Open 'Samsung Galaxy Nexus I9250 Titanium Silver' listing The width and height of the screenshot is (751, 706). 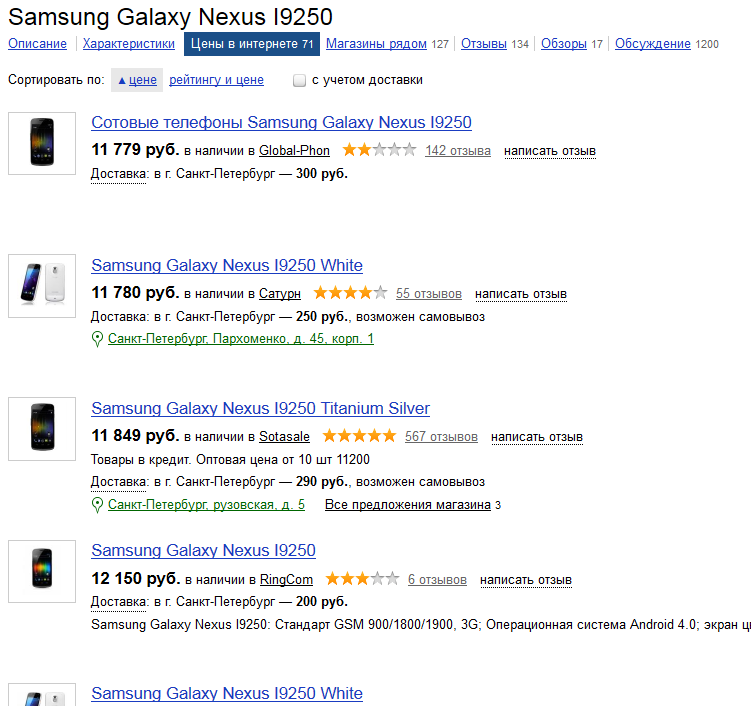(x=261, y=408)
